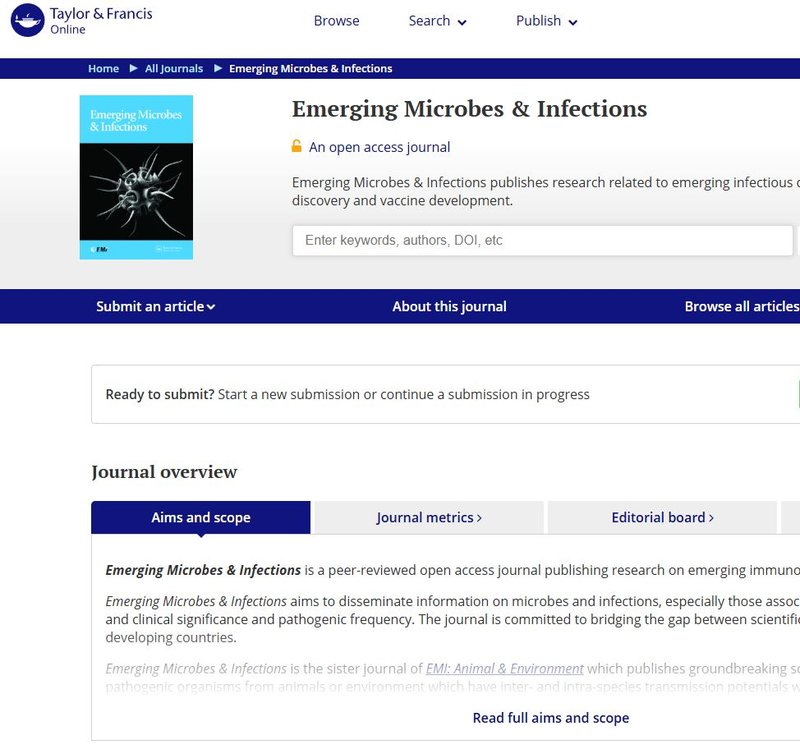Click the journal cover thumbnail
800x749 pixels.
pyautogui.click(x=135, y=176)
